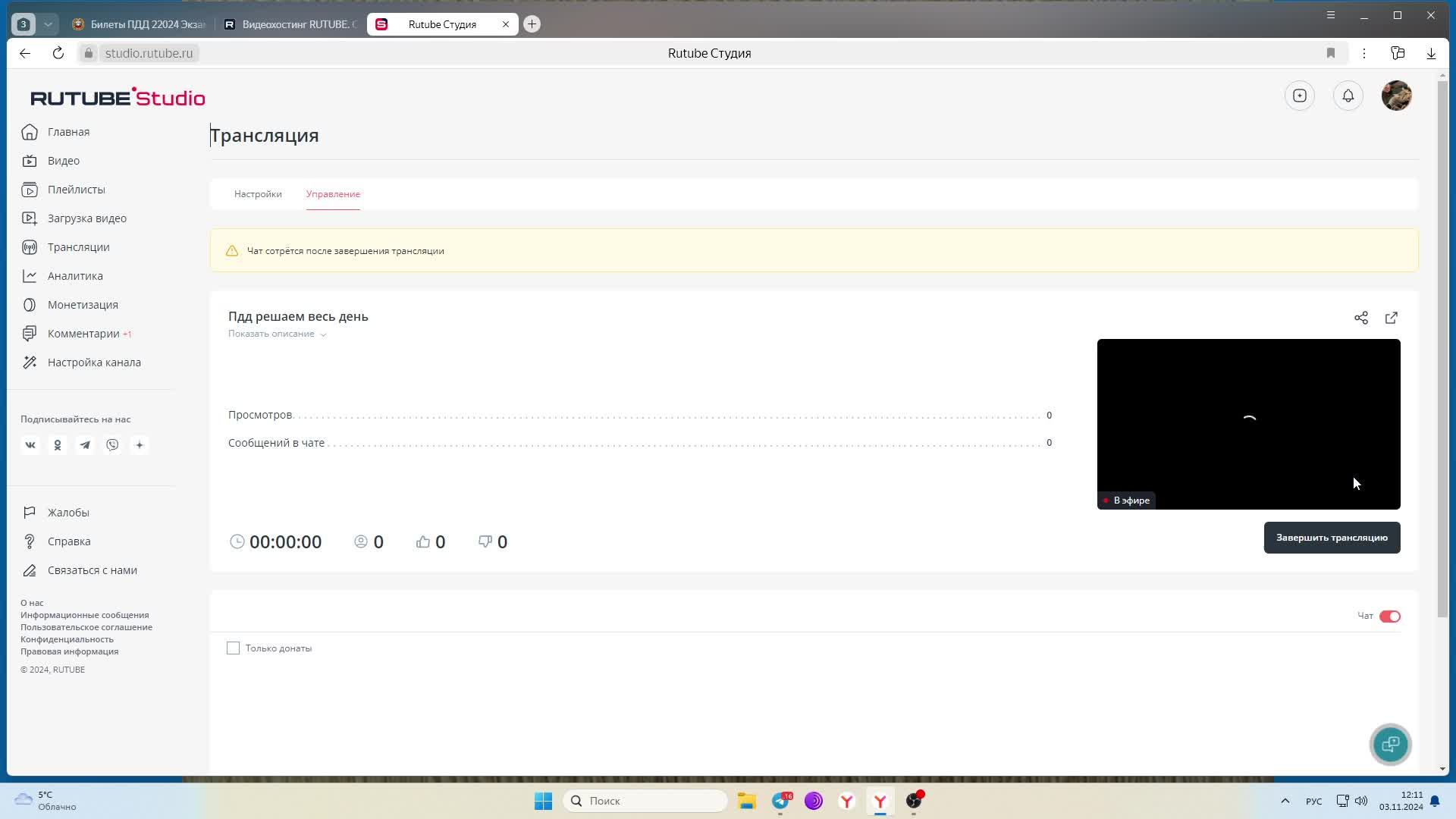Open browser extensions icon
This screenshot has height=819, width=1456.
point(1398,53)
